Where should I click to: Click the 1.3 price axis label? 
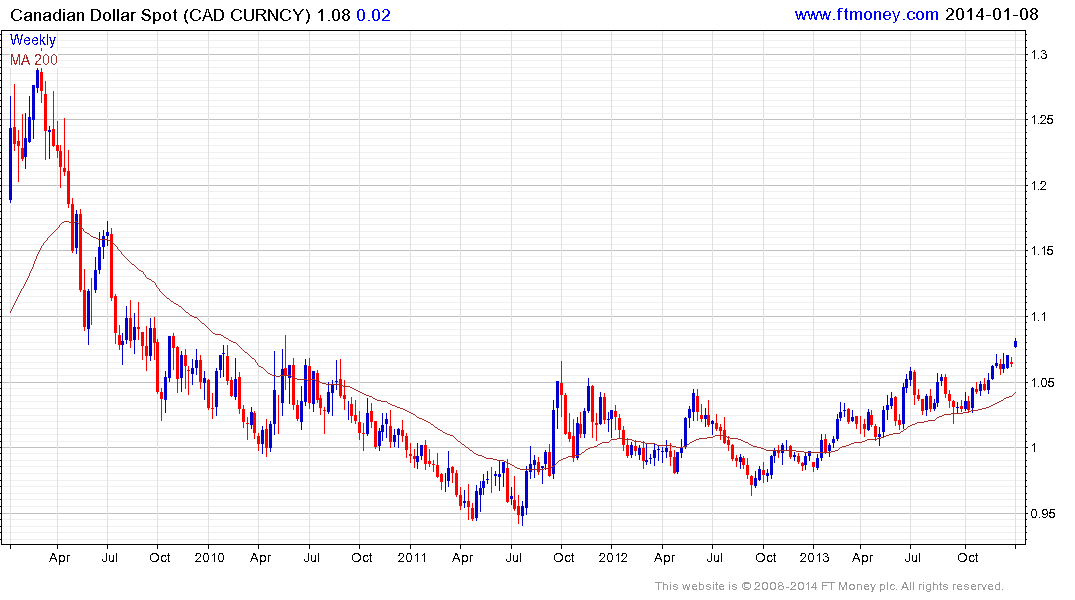tap(1039, 55)
